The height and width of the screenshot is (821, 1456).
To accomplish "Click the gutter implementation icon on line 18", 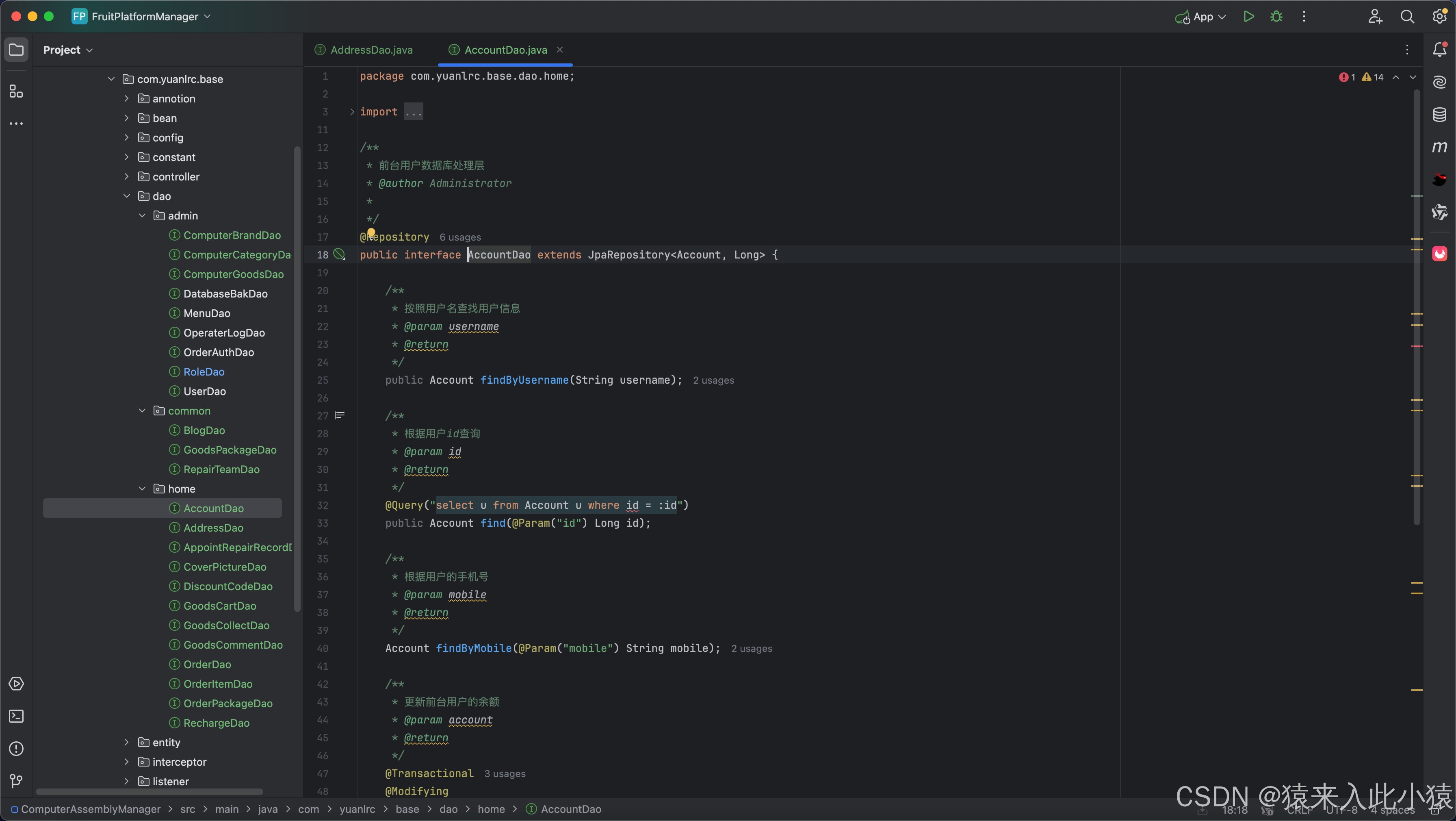I will (x=339, y=254).
